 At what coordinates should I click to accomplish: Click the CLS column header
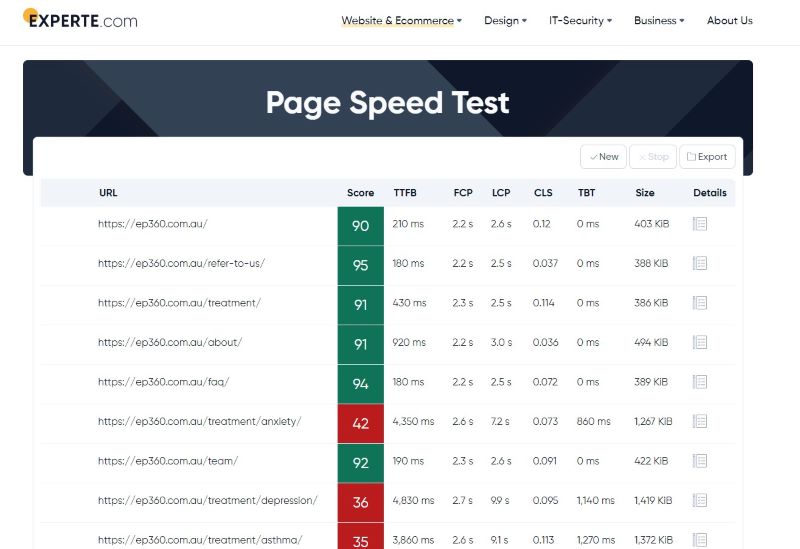click(543, 193)
